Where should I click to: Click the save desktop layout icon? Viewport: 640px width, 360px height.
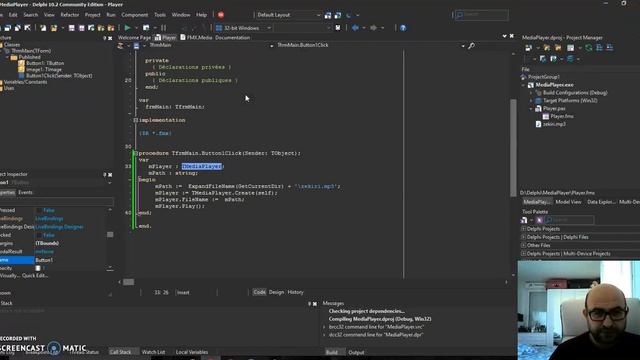click(328, 15)
